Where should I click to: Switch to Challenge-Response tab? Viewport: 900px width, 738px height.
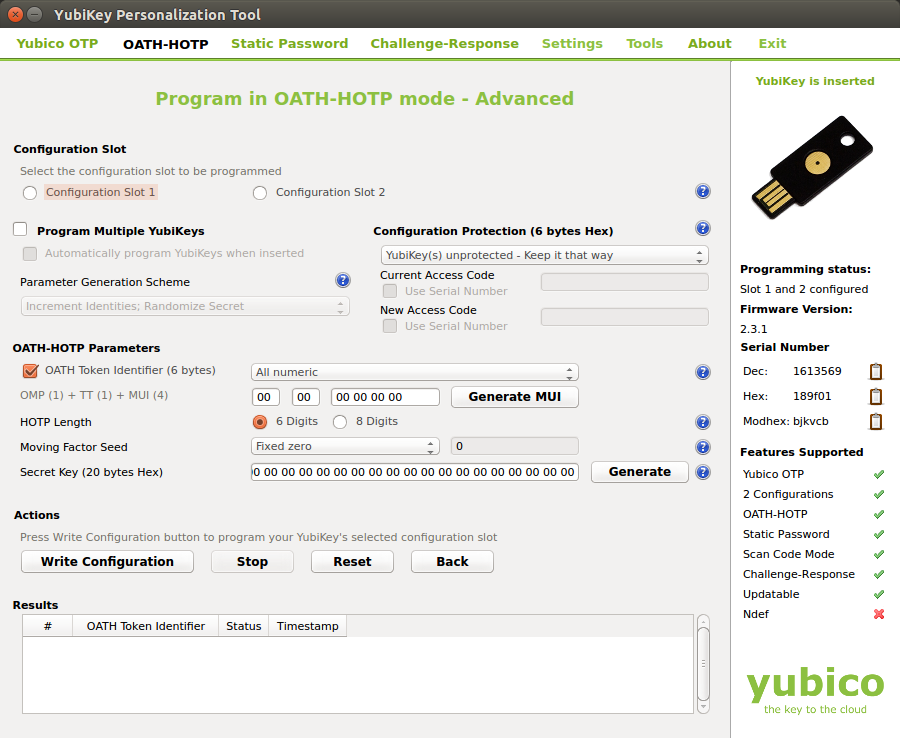(444, 44)
